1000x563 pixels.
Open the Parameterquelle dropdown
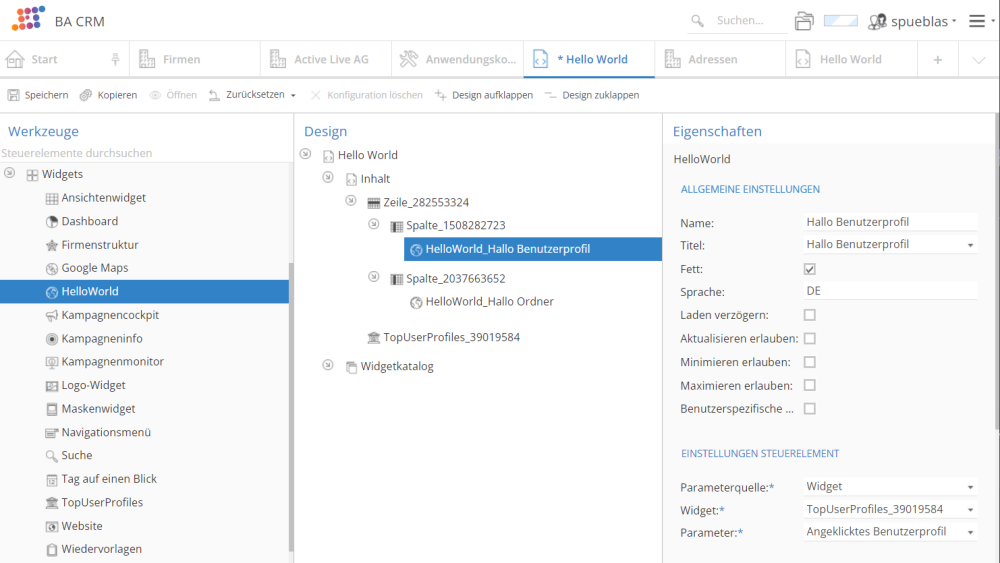tap(890, 486)
